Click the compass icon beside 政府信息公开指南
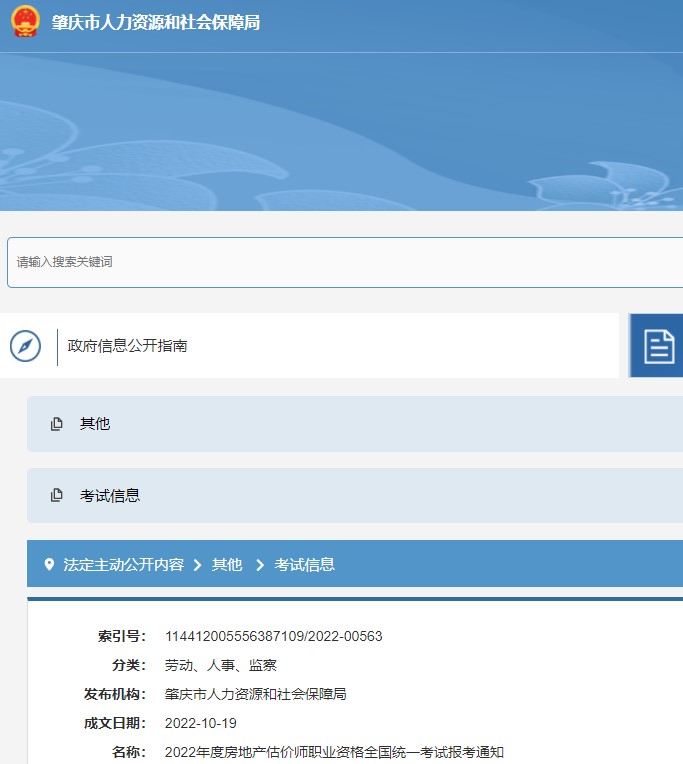 tap(25, 346)
